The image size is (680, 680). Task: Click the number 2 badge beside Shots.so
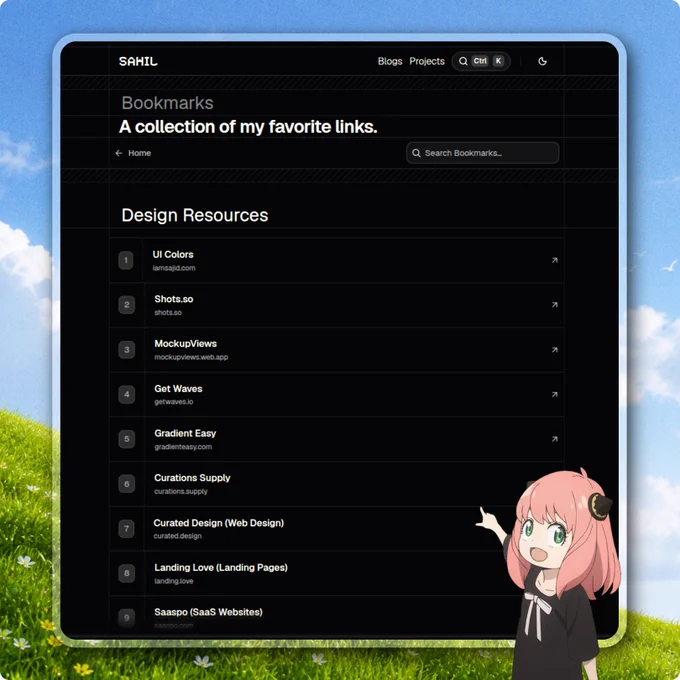point(126,305)
